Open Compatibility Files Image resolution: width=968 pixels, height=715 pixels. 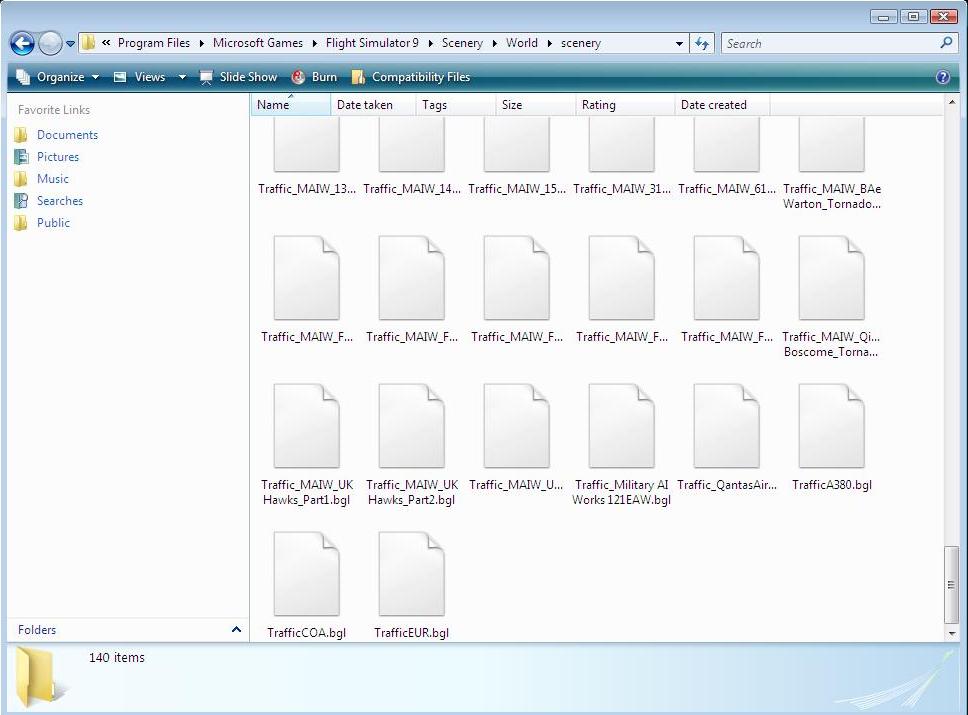click(x=410, y=77)
